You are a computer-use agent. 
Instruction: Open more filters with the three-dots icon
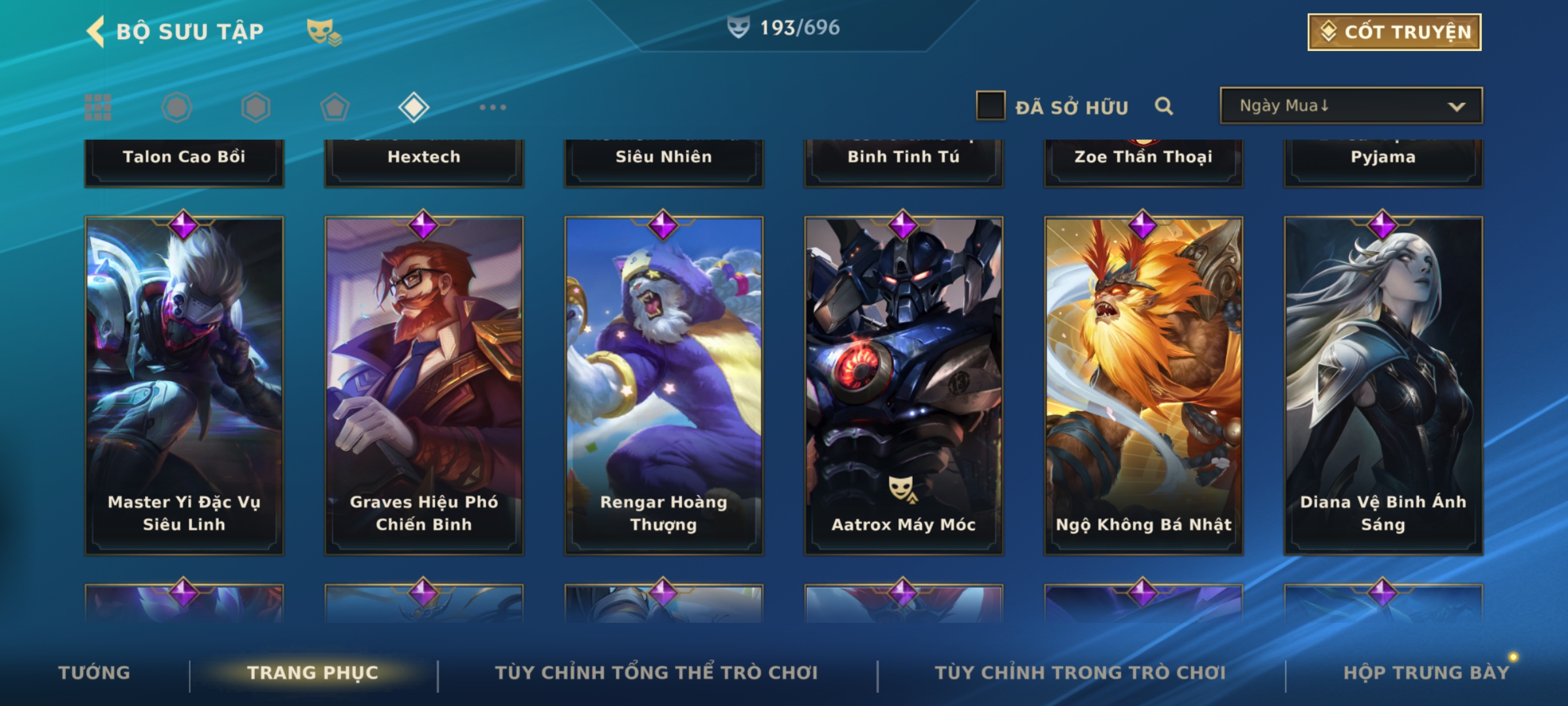click(493, 107)
